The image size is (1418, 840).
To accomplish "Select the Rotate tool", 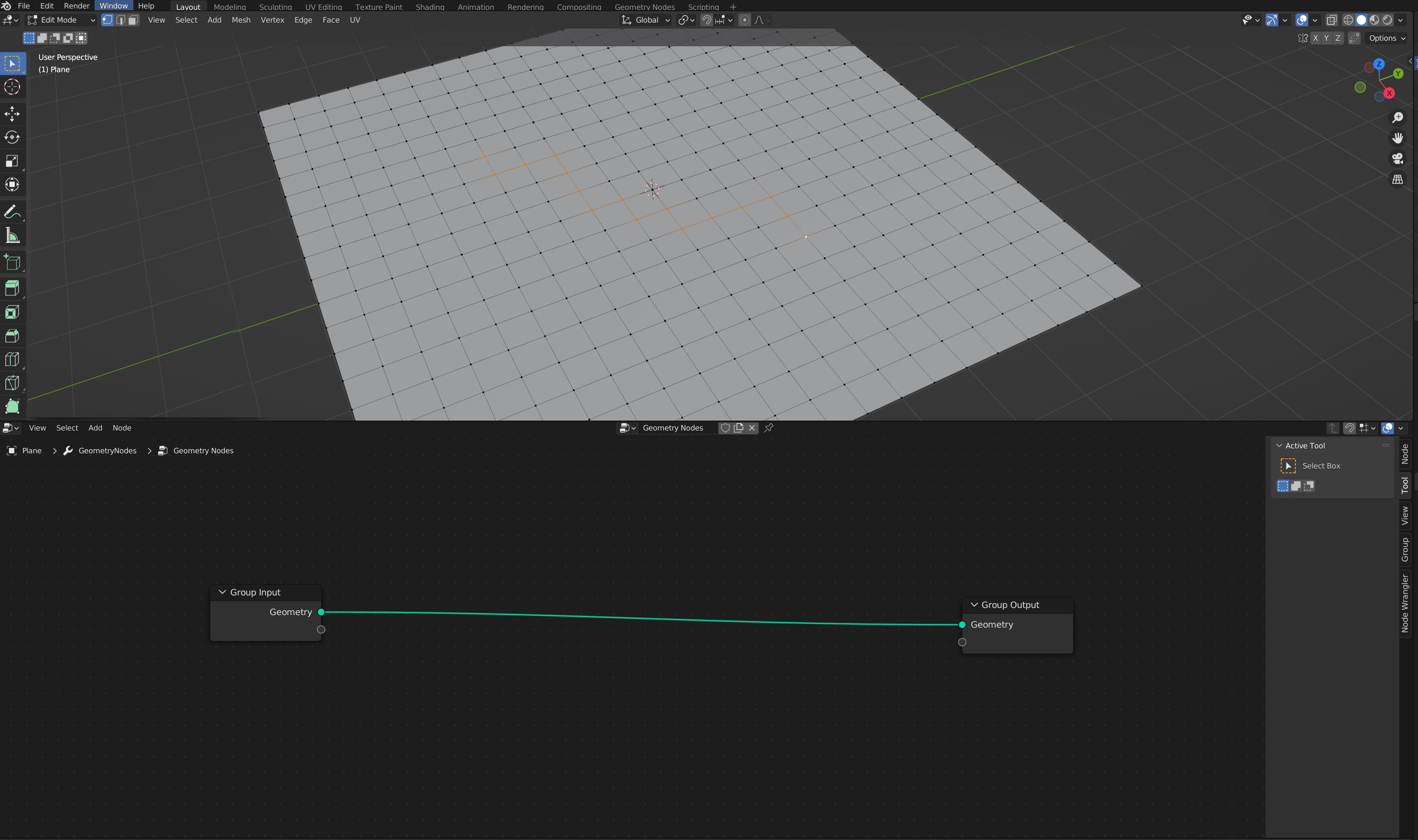I will click(12, 138).
